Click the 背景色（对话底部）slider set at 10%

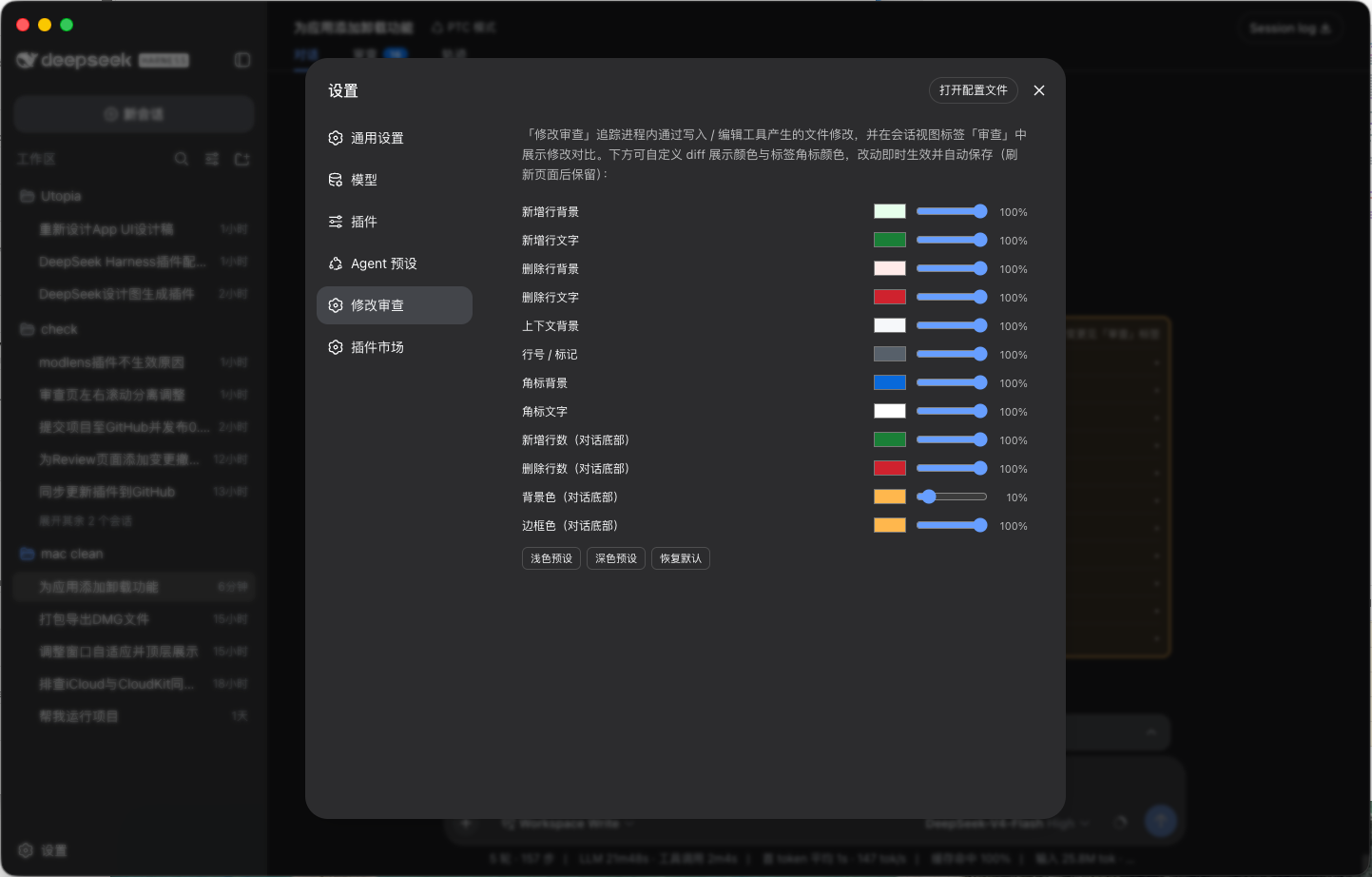952,497
